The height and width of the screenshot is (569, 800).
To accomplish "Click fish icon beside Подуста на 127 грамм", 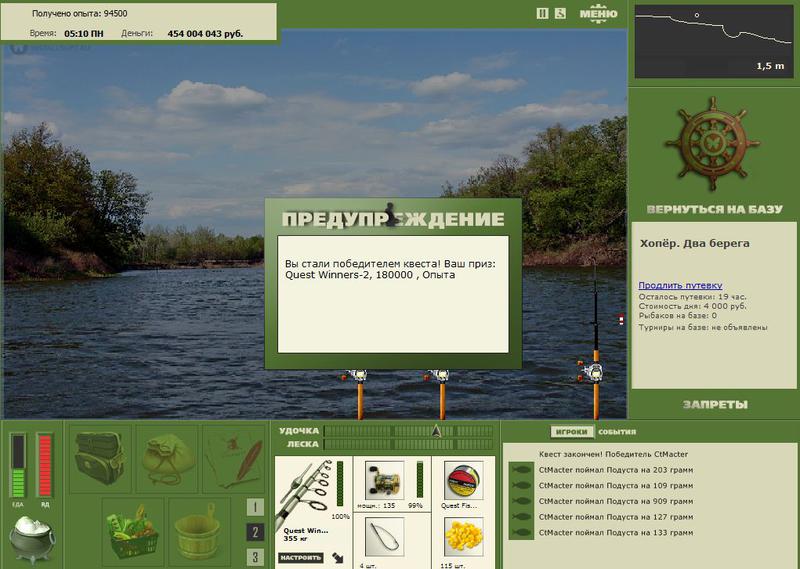I will tap(521, 517).
